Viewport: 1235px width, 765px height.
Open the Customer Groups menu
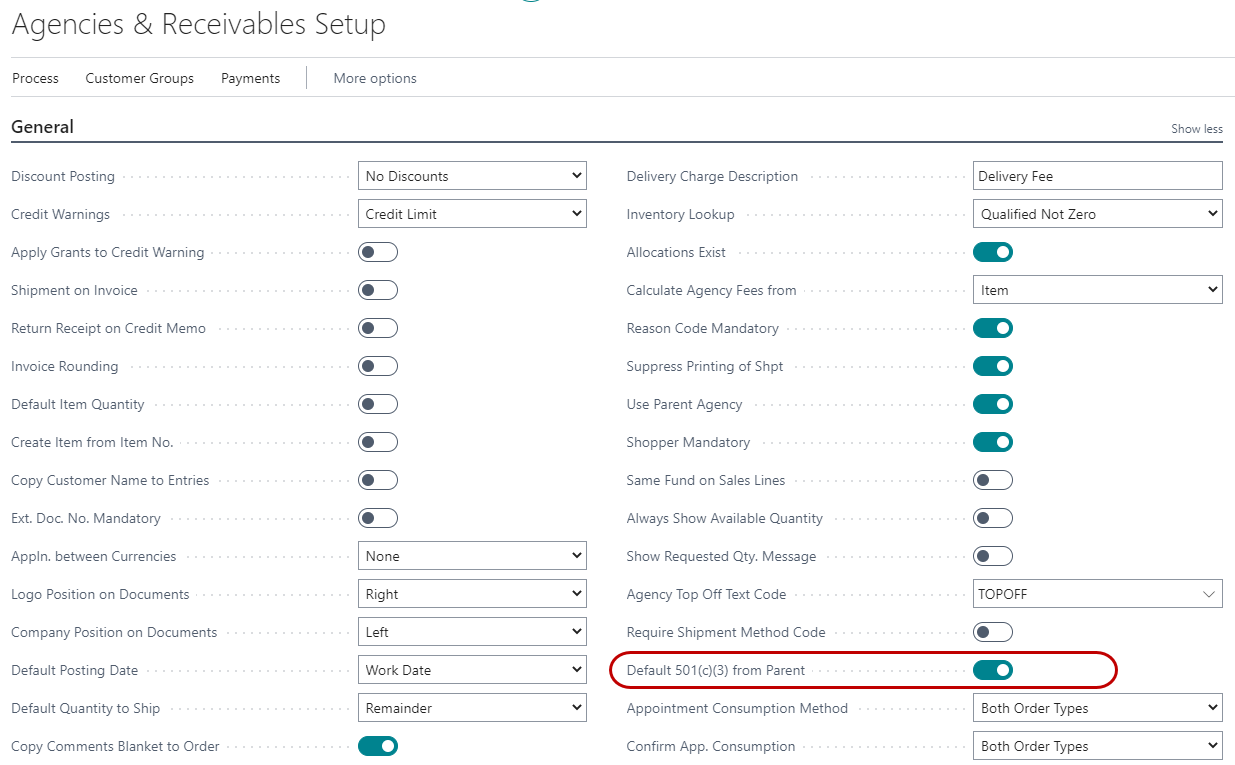140,78
